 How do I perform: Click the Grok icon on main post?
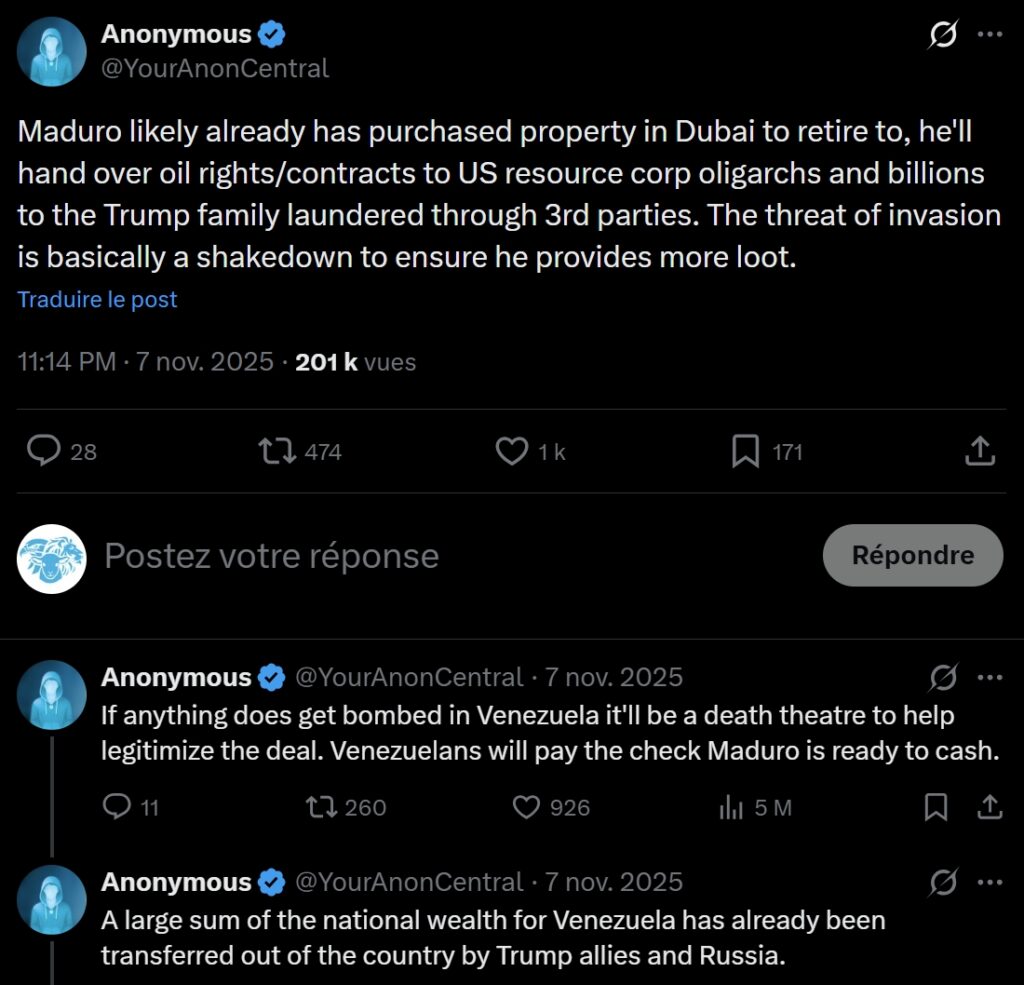pyautogui.click(x=941, y=36)
